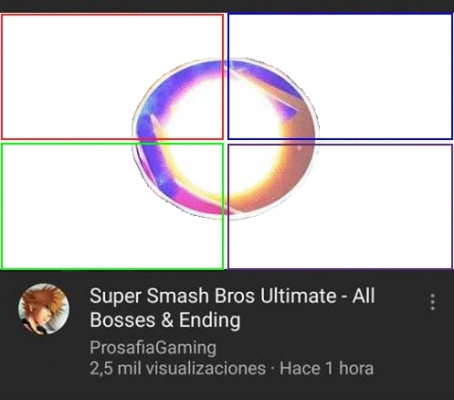Click the white area inside the red rectangle
454x400 pixels.
coord(67,67)
